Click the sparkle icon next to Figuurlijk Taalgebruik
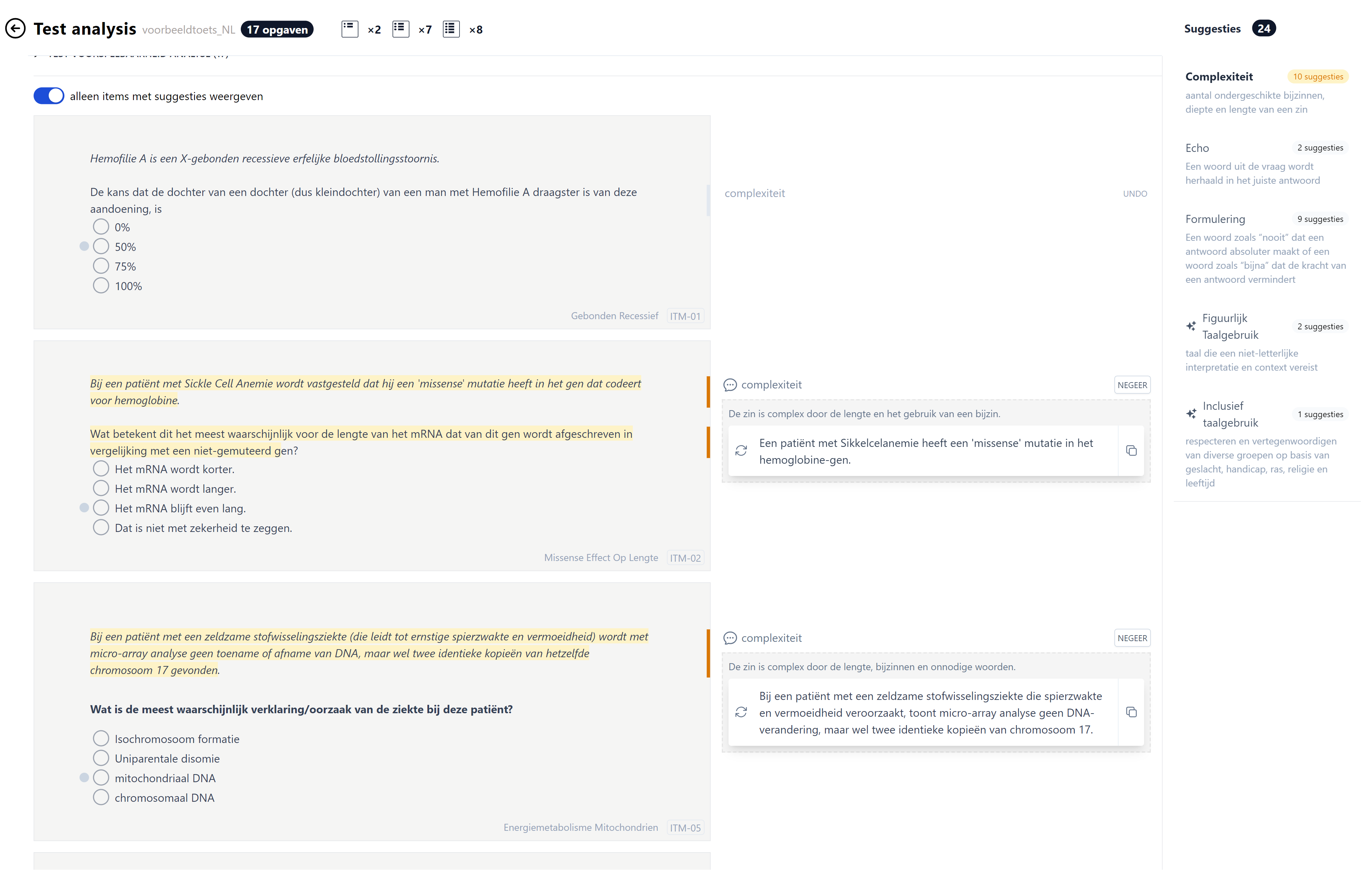Viewport: 1372px width, 870px height. pyautogui.click(x=1191, y=326)
